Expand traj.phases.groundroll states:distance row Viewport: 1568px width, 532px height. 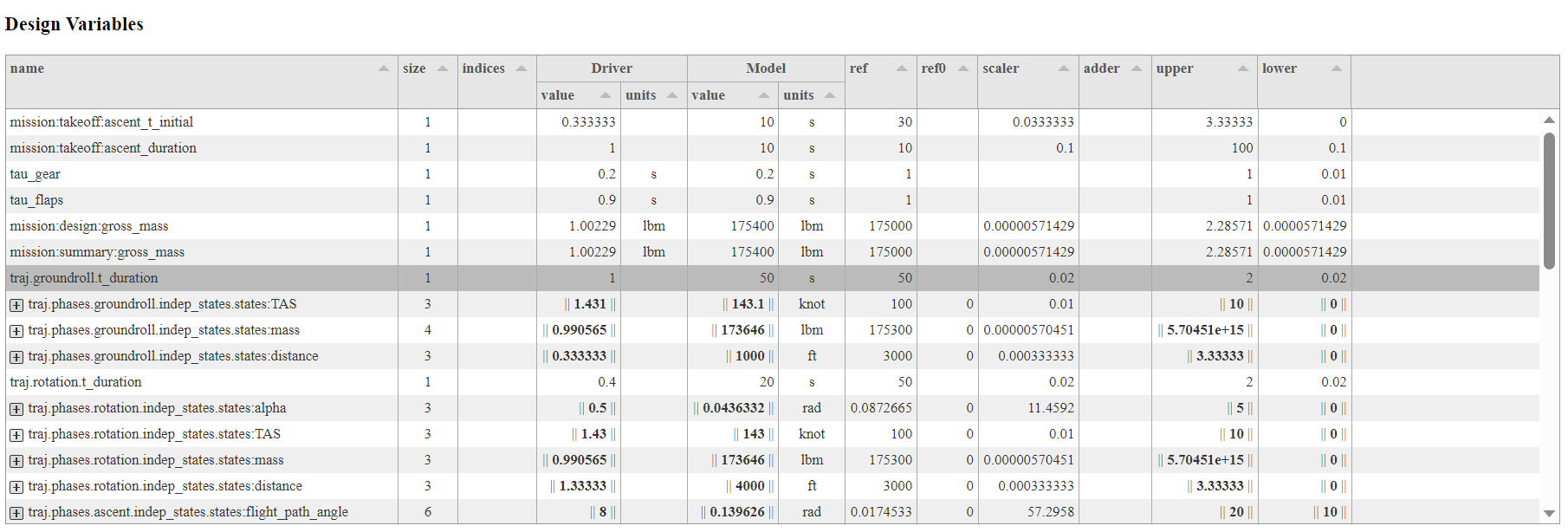coord(16,357)
